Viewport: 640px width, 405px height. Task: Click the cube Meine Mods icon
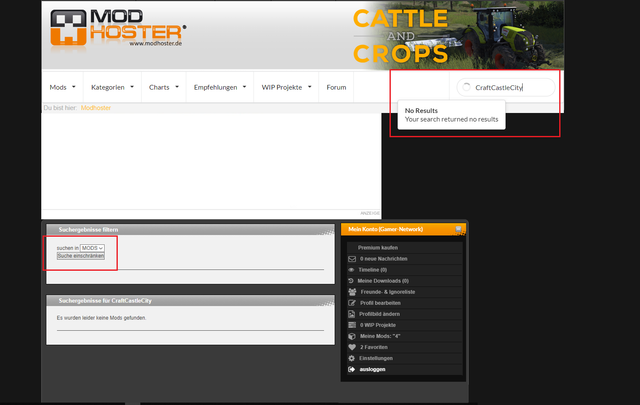352,336
